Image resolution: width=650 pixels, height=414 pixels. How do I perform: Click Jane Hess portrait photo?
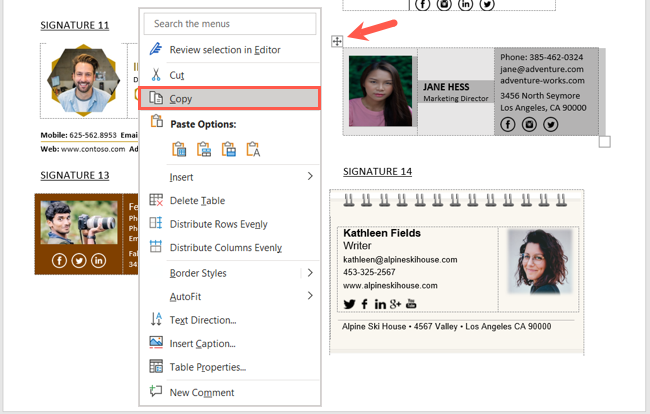point(381,91)
